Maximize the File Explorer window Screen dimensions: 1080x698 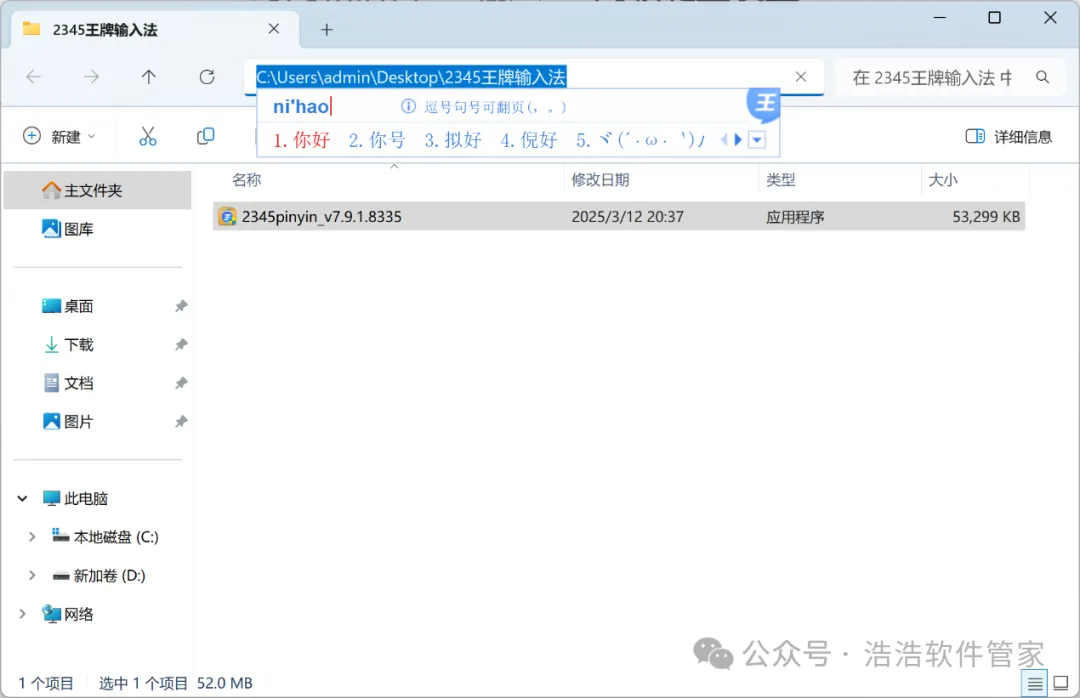pos(994,18)
